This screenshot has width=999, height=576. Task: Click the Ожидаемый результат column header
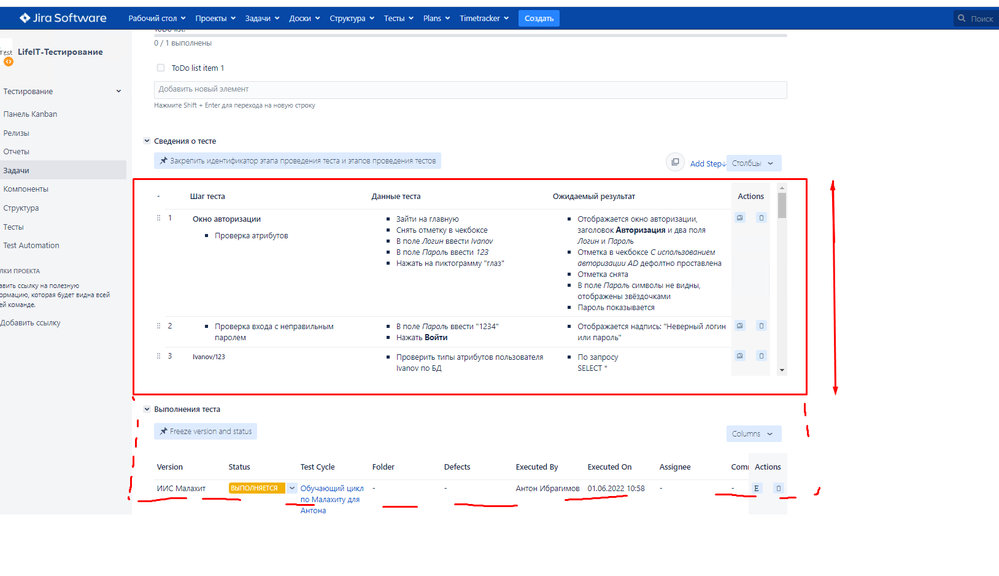[x=594, y=196]
